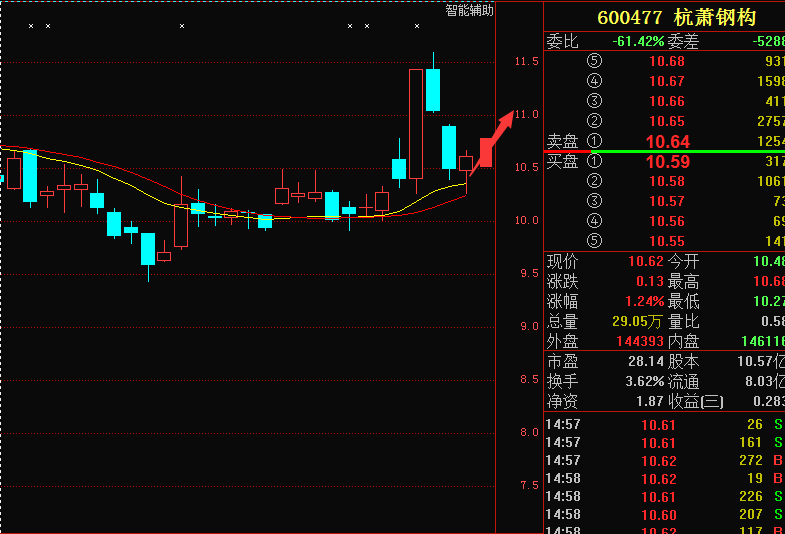Image resolution: width=785 pixels, height=534 pixels.
Task: Select the 14:57 trade with volume 26
Action: [x=664, y=425]
